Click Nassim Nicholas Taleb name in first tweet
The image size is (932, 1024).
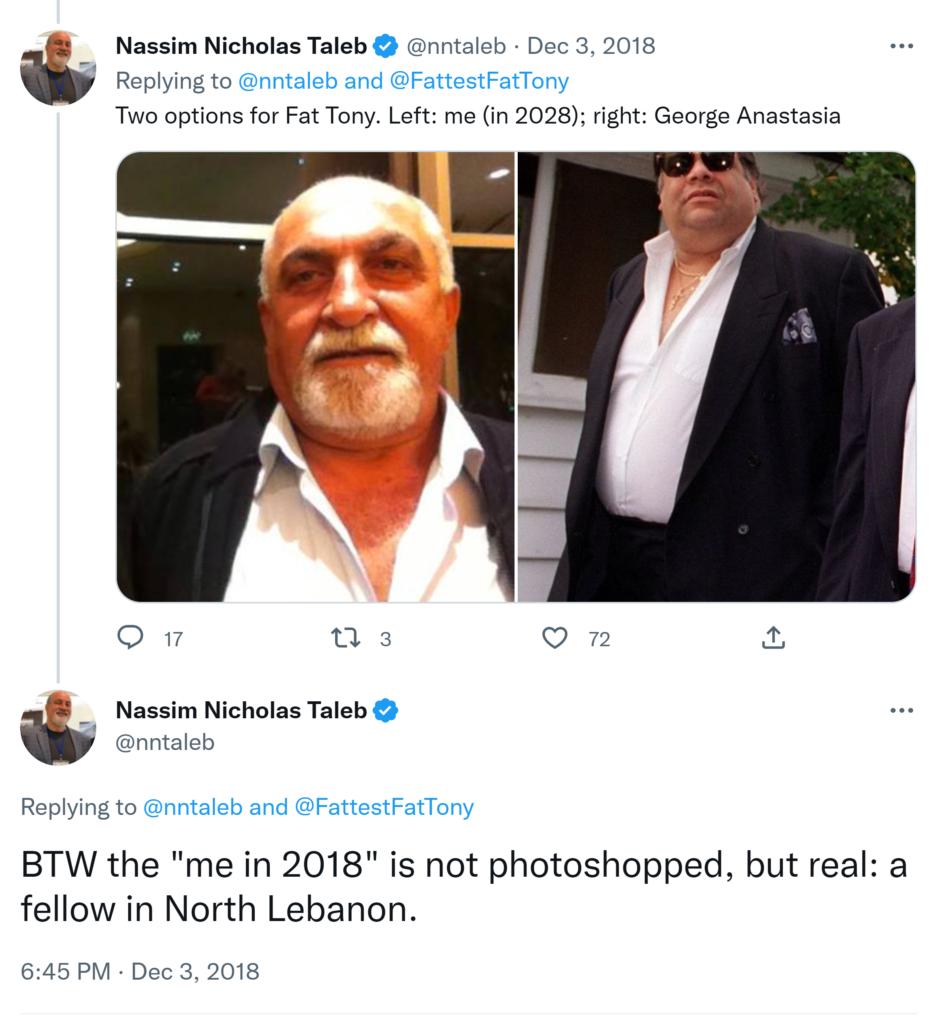click(x=241, y=46)
